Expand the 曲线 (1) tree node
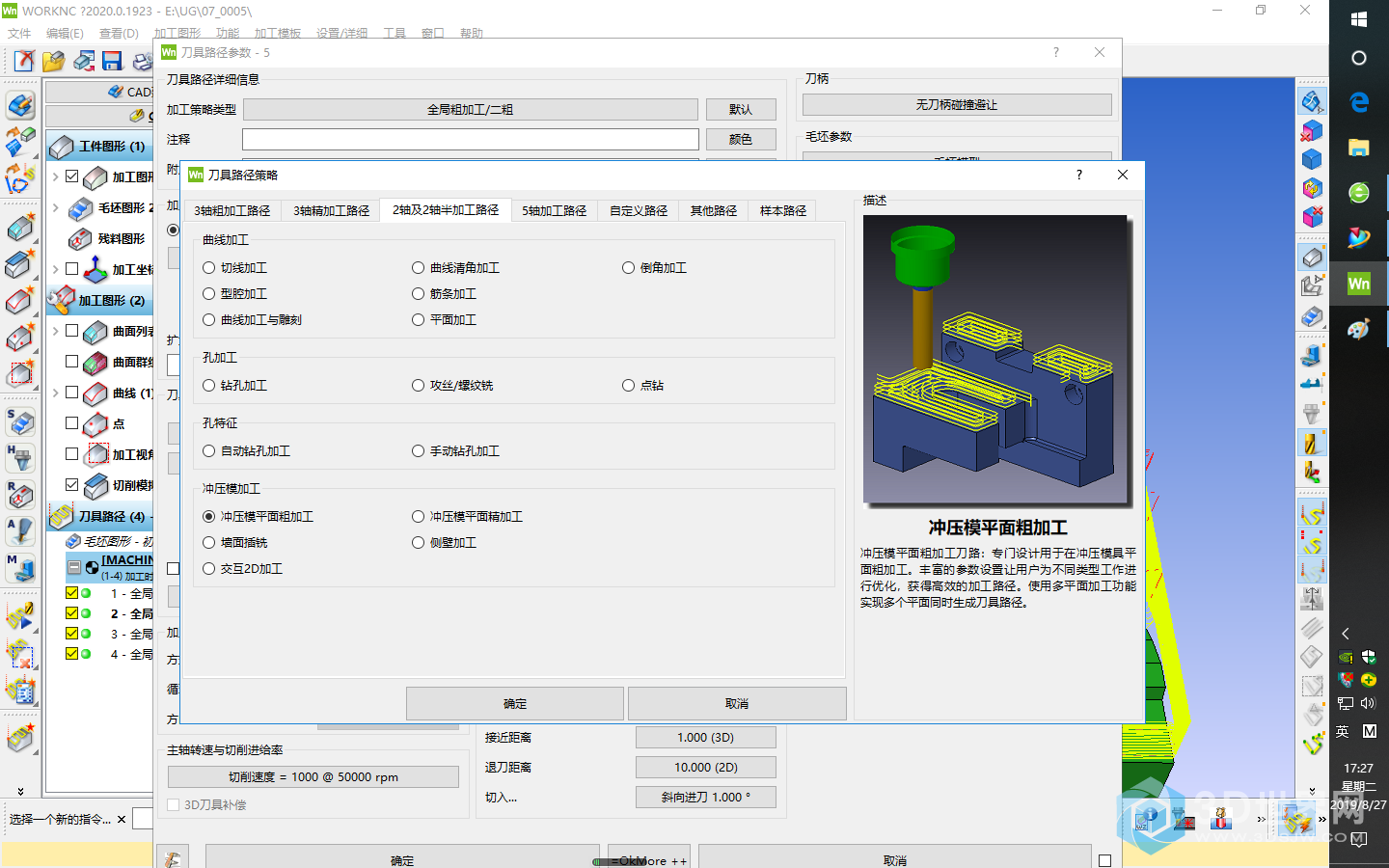This screenshot has width=1389, height=868. point(55,393)
